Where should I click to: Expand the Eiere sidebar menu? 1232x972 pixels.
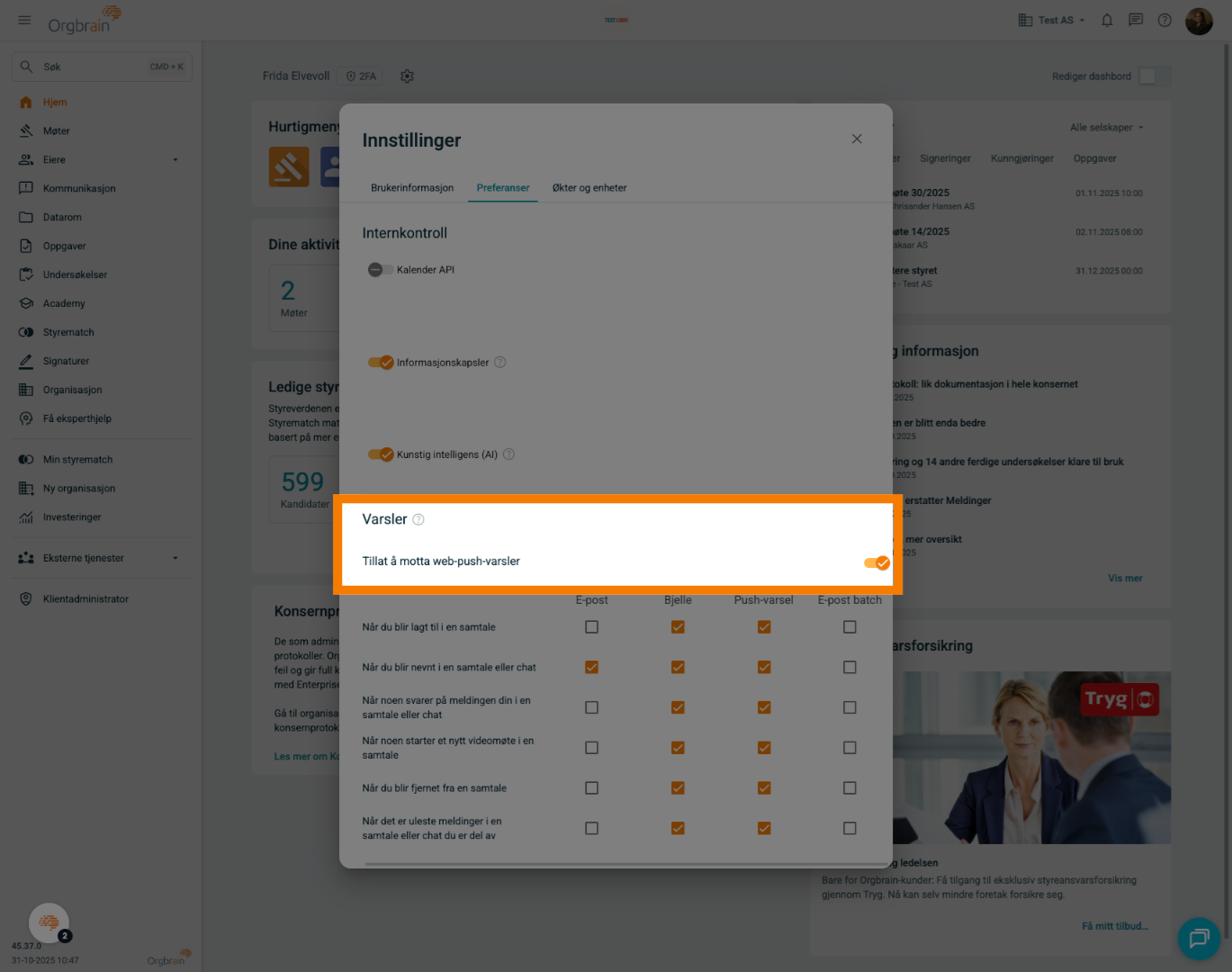click(x=175, y=160)
